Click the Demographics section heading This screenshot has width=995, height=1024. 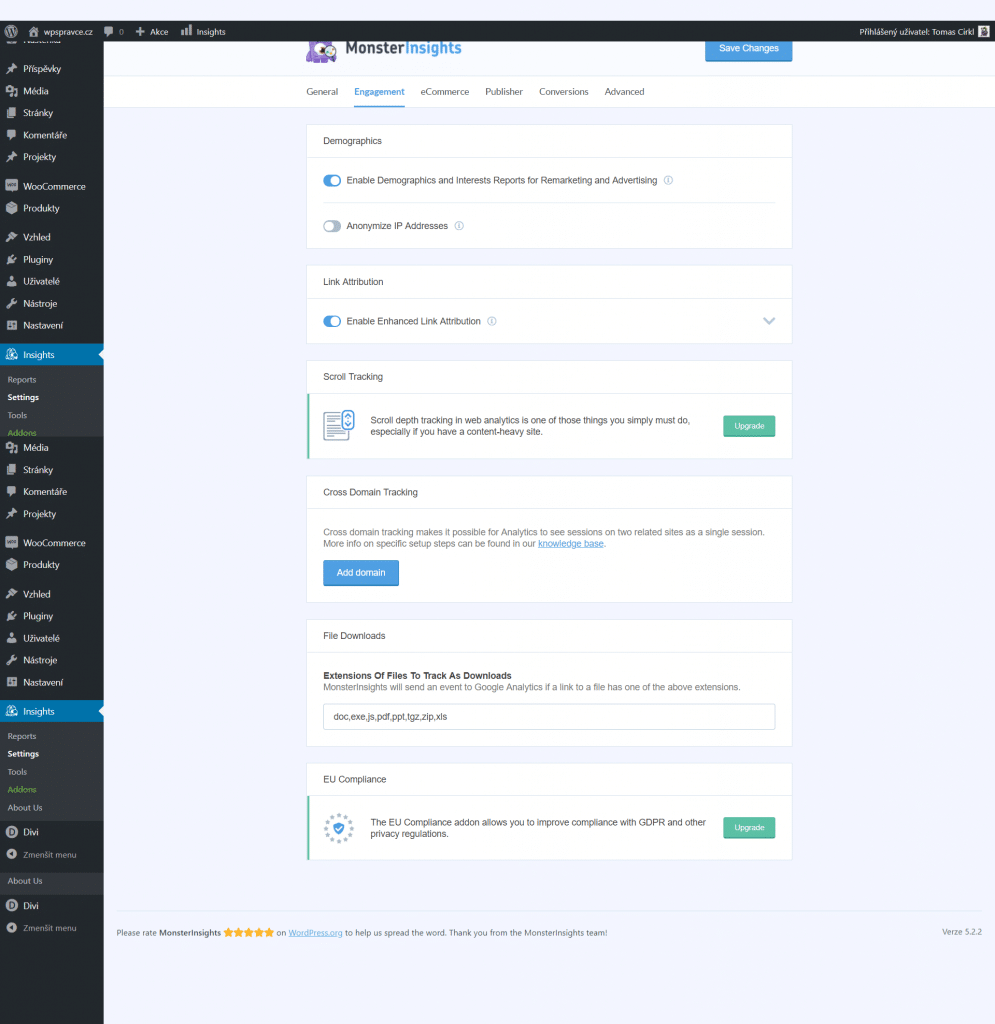[352, 141]
